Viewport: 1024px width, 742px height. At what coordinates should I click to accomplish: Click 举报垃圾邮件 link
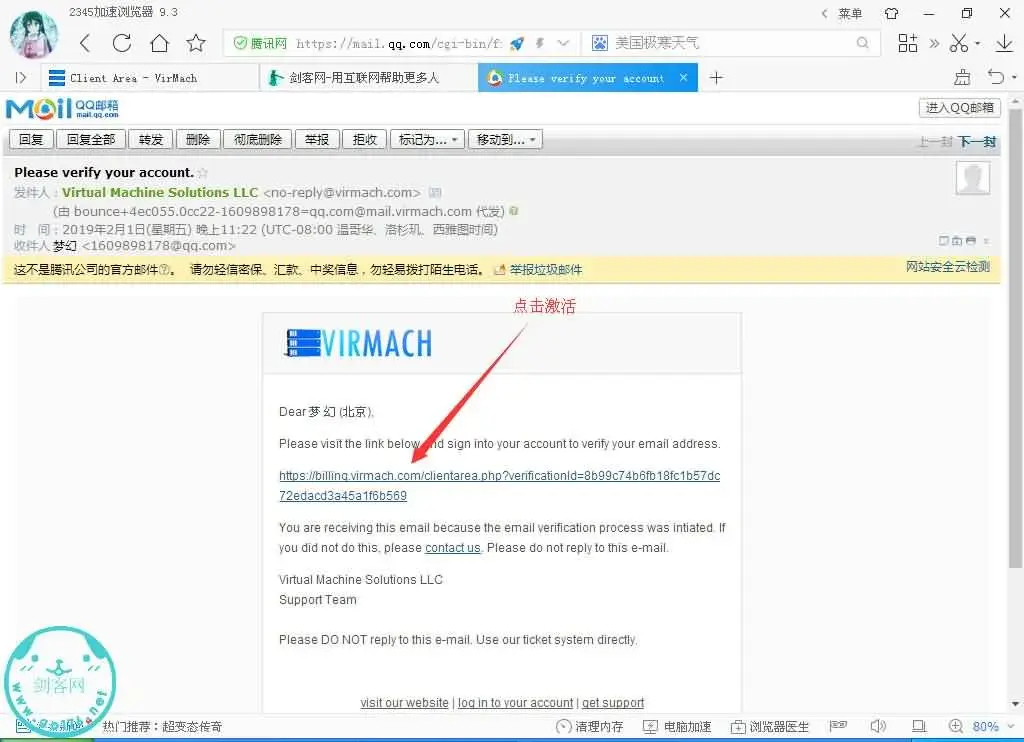pos(546,270)
